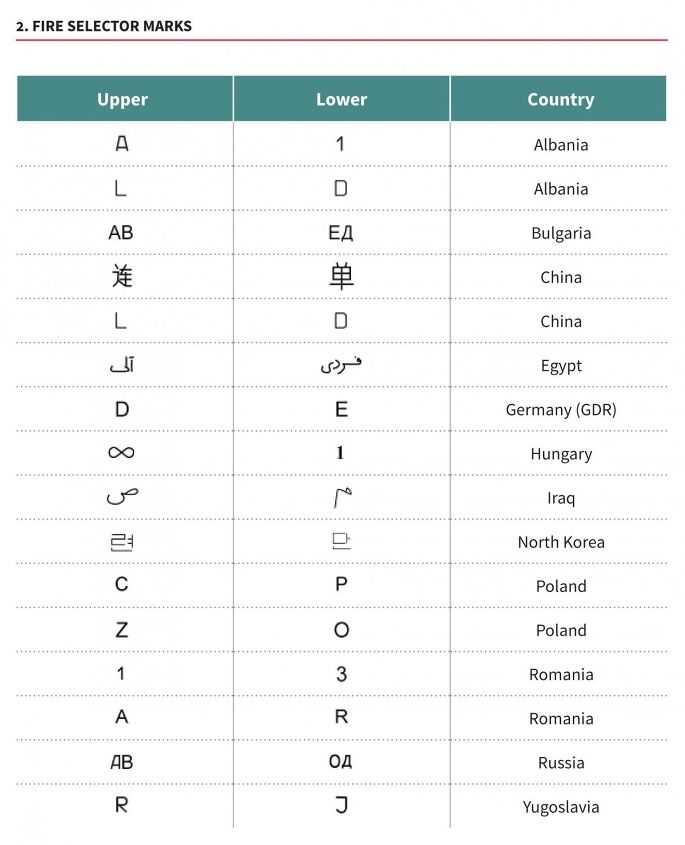685x845 pixels.
Task: Click the "Germany (GDR)" country cell
Action: [561, 409]
